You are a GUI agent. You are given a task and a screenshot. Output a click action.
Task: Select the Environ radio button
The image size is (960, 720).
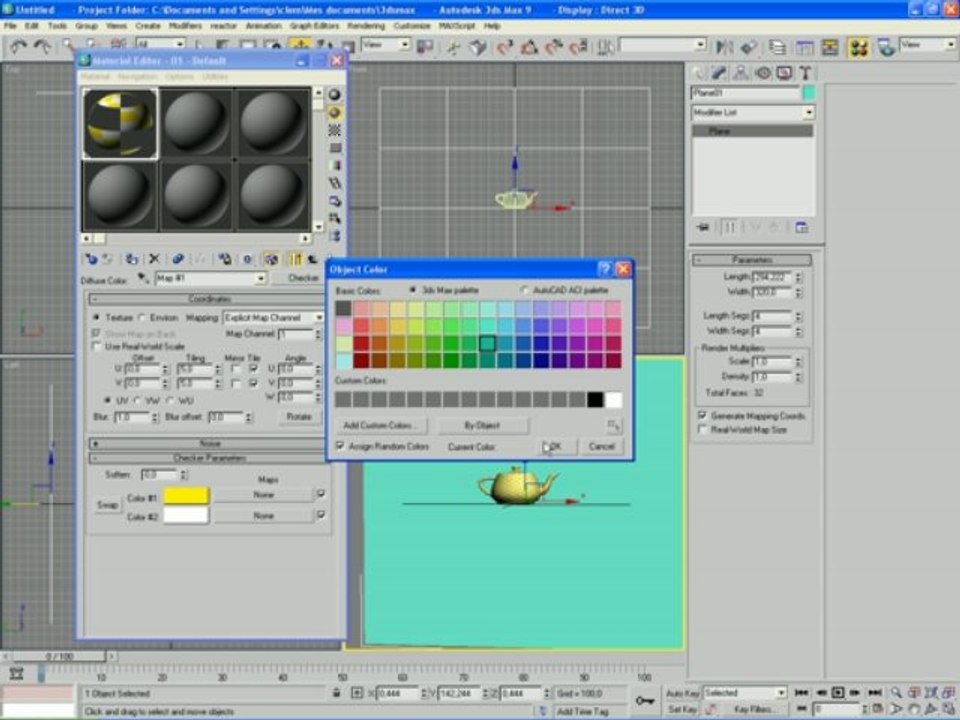(142, 318)
